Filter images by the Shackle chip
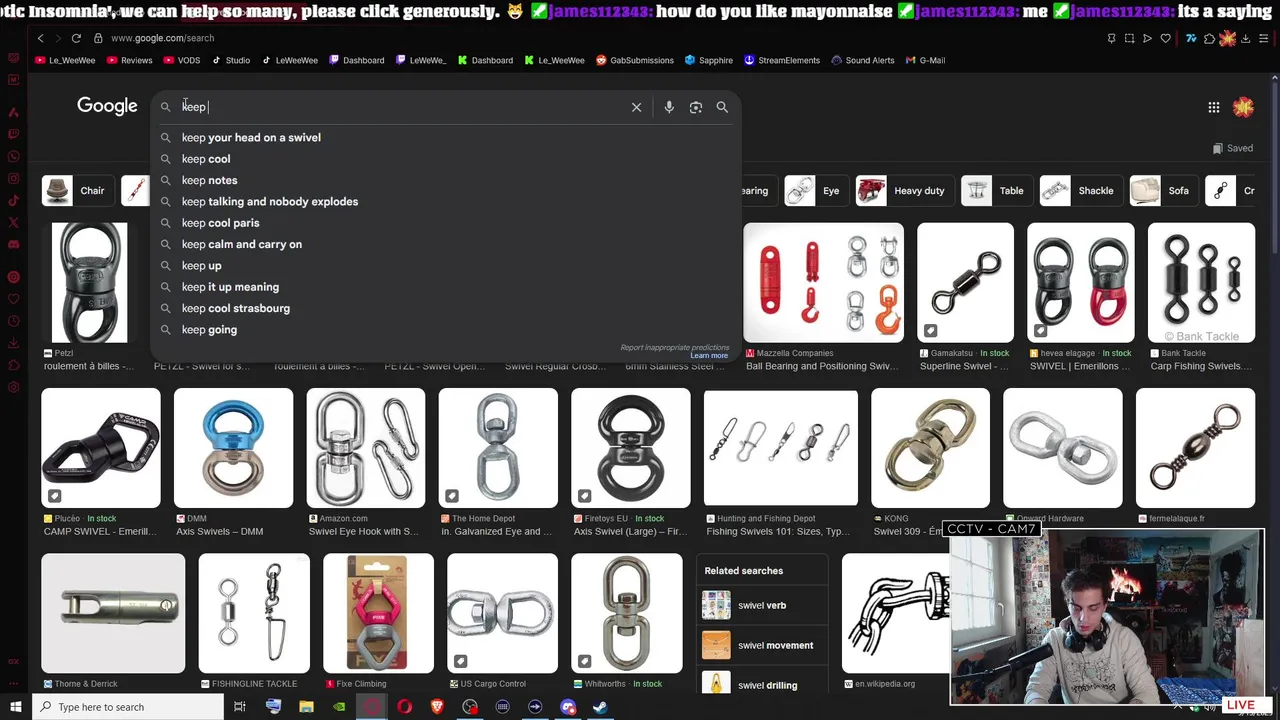 point(1080,191)
